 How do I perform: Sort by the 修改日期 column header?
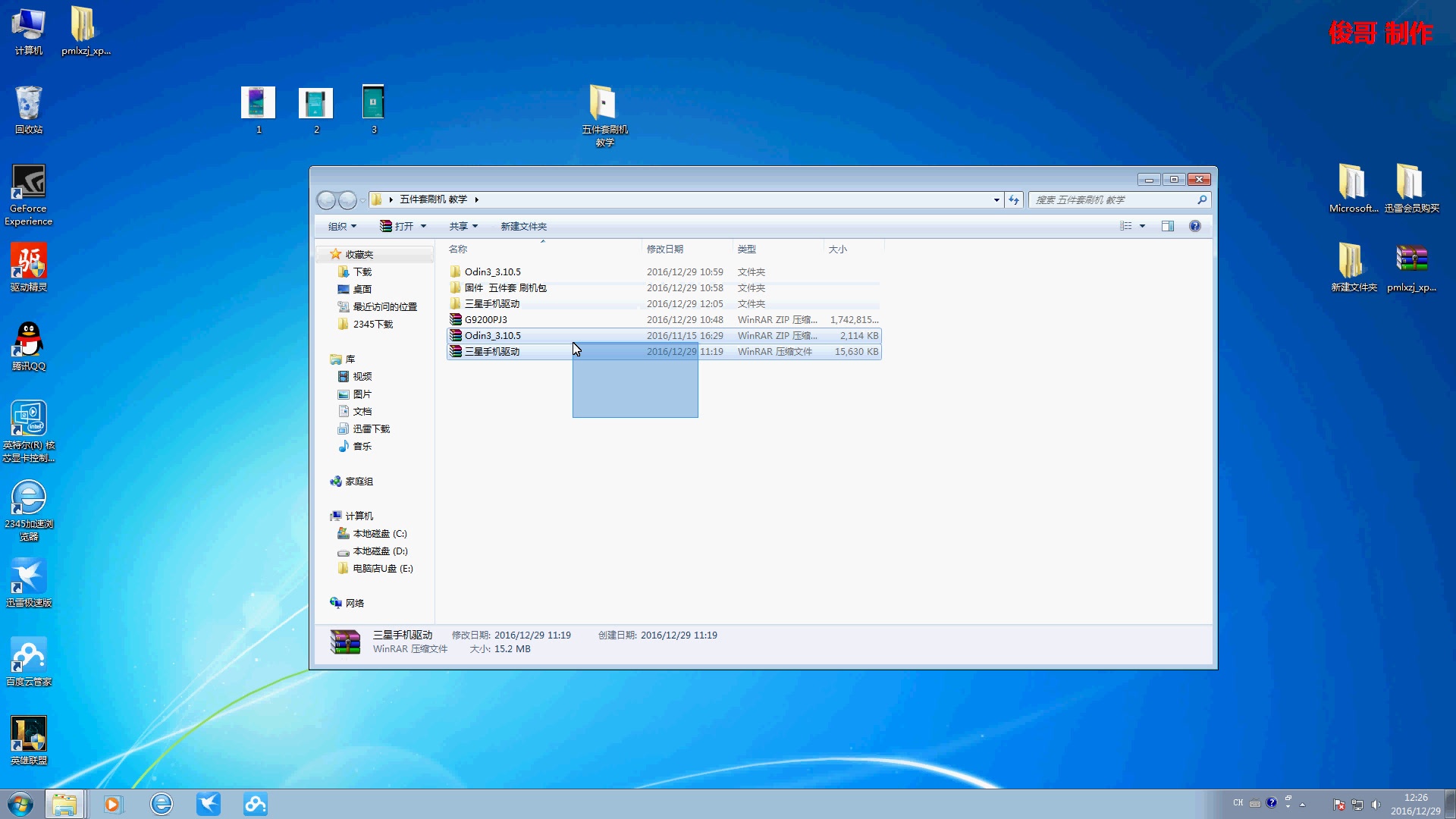[687, 249]
